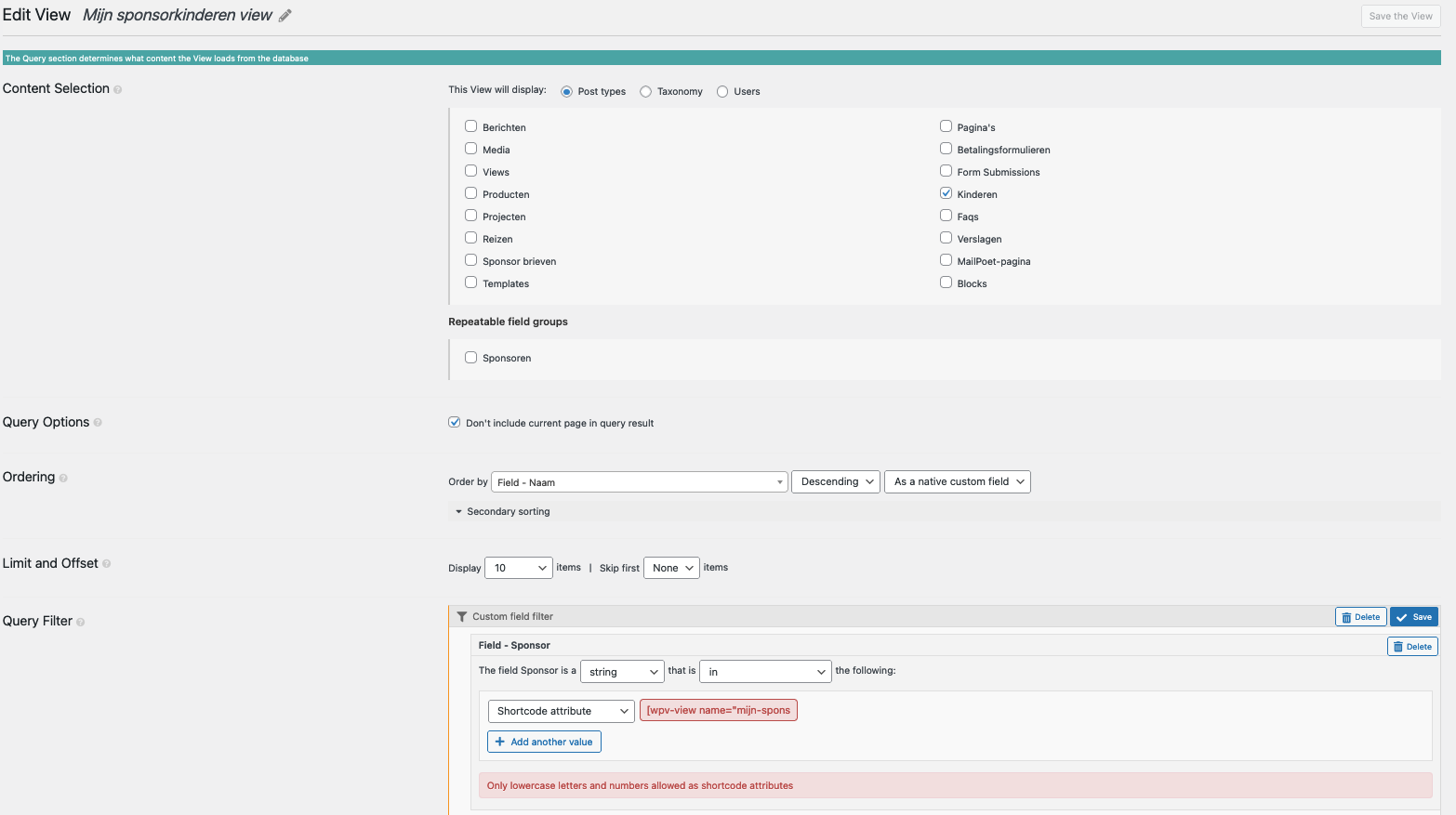The width and height of the screenshot is (1456, 815).
Task: Delete the Field - Sponsor filter
Action: (x=1411, y=647)
